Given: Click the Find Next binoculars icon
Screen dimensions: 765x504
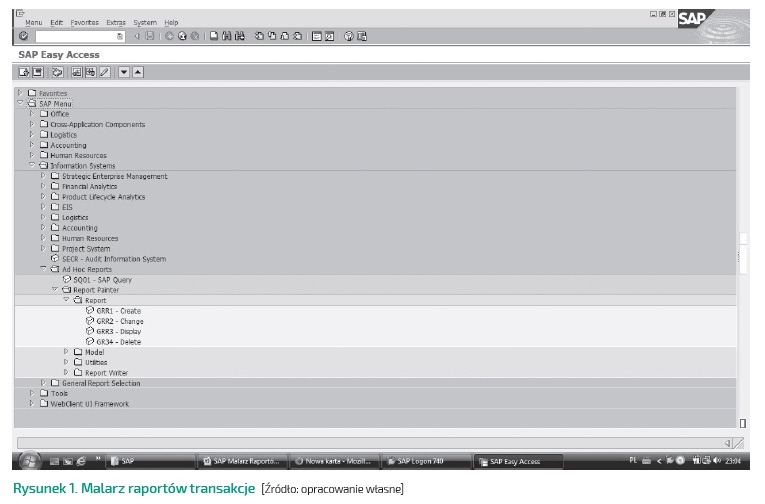Looking at the screenshot, I should [240, 36].
